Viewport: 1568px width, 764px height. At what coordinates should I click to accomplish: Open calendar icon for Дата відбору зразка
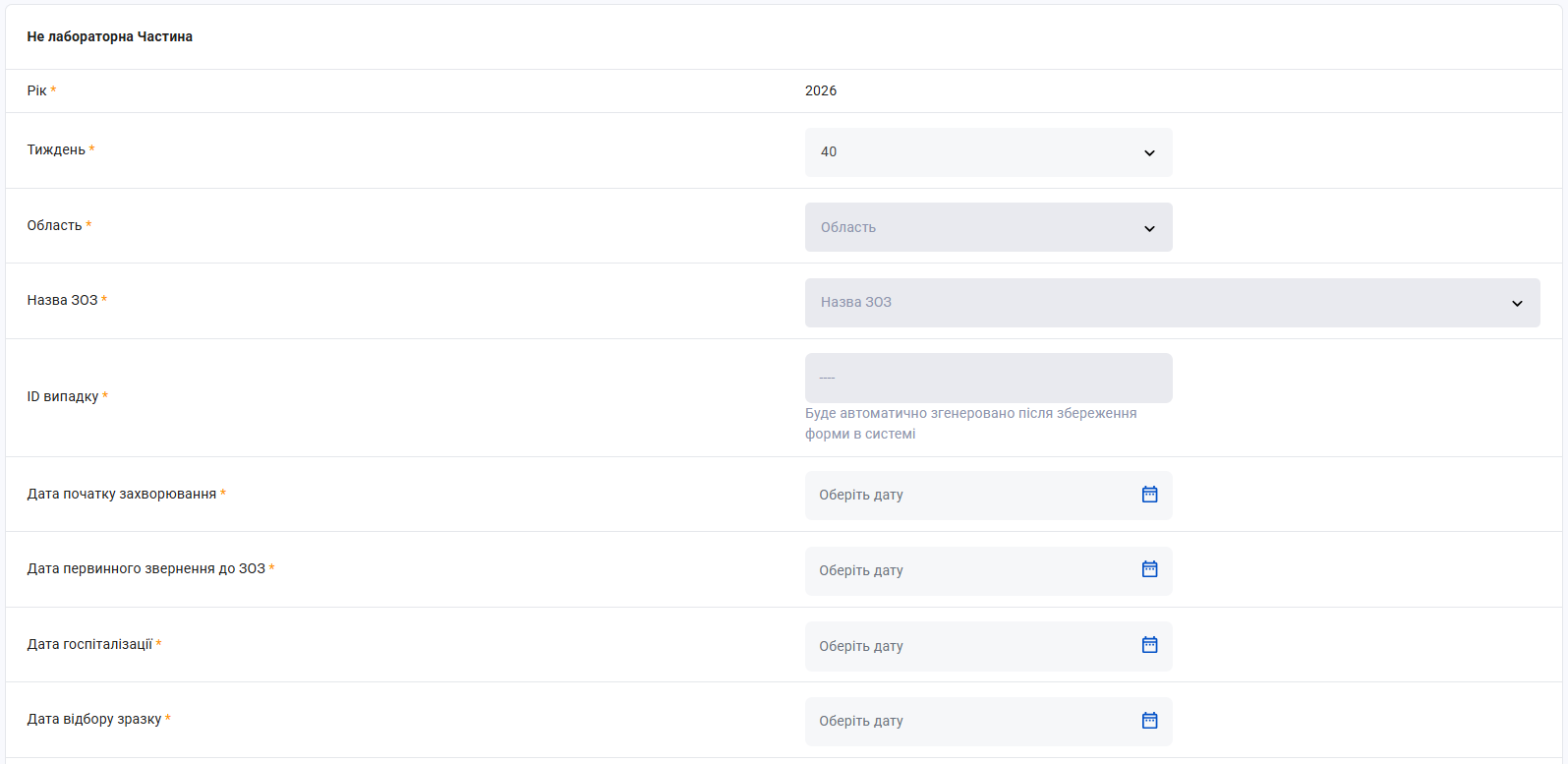1149,721
